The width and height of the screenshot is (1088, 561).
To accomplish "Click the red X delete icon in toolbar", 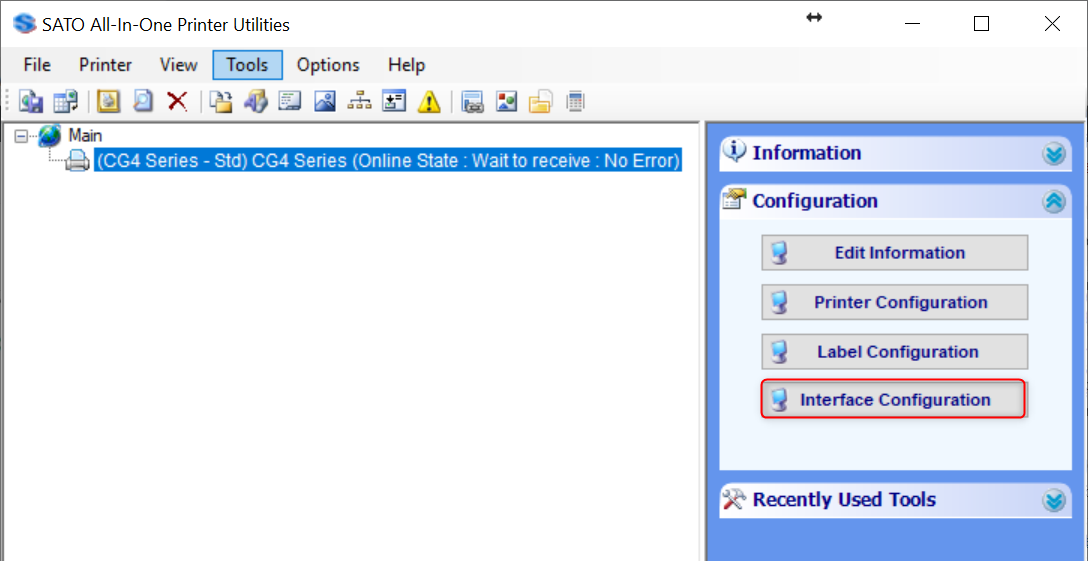I will (x=177, y=101).
